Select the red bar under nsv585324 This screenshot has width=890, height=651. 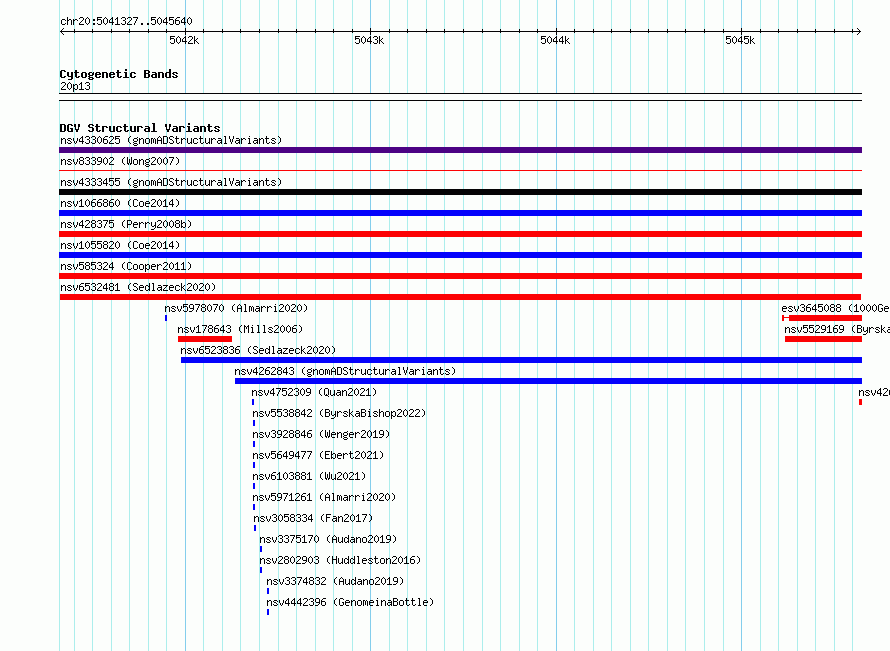[460, 276]
